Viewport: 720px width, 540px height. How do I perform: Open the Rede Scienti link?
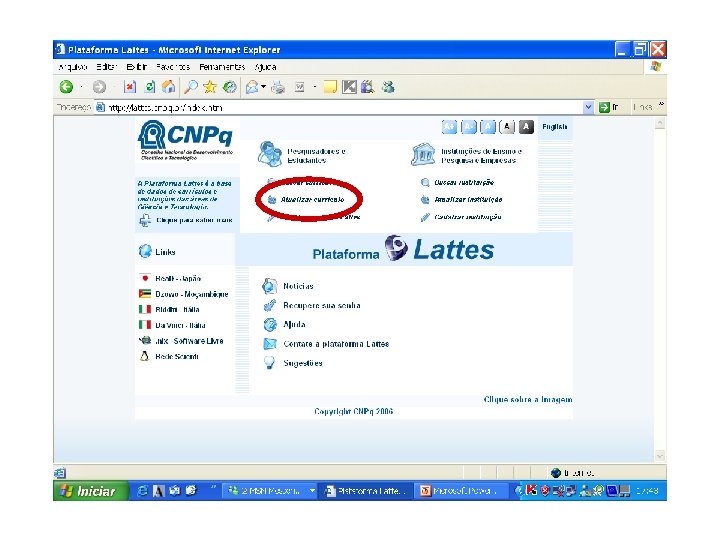click(177, 356)
